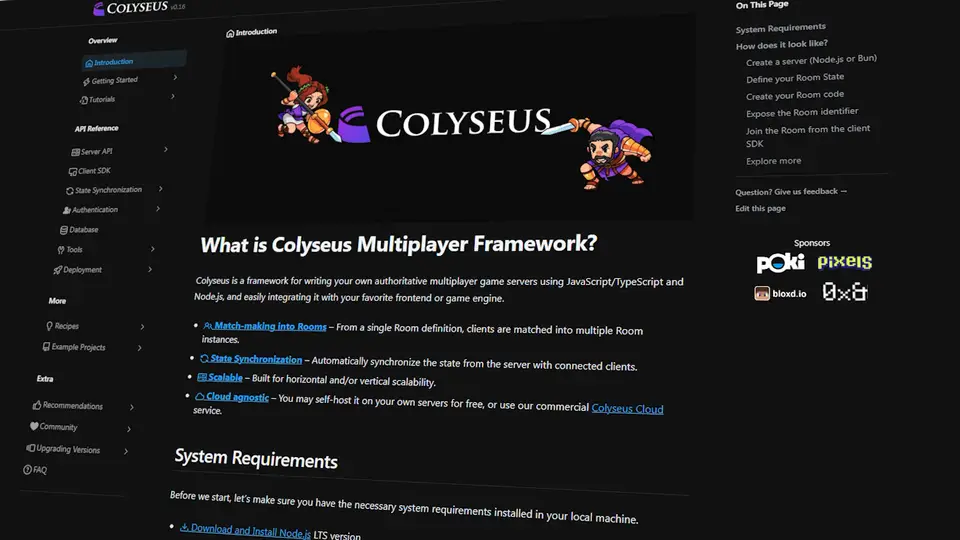
Task: Click the Deployment rocket icon
Action: 58,270
